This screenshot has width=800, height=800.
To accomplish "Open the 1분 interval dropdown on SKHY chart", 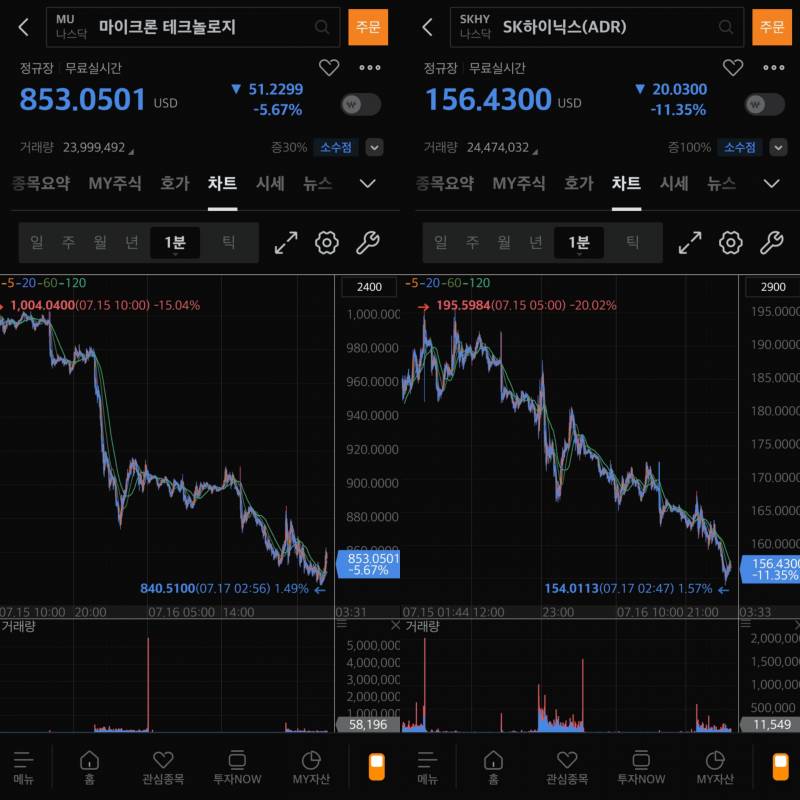I will (579, 242).
